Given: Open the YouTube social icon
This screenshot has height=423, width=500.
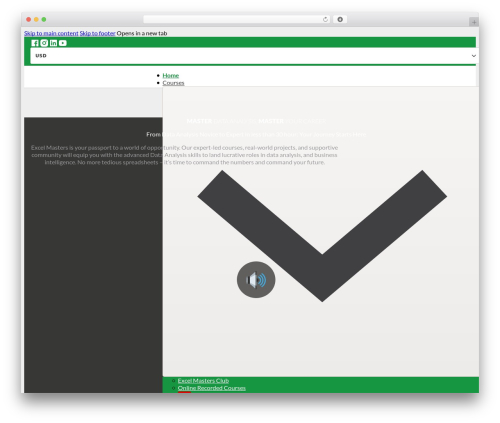Looking at the screenshot, I should point(63,43).
